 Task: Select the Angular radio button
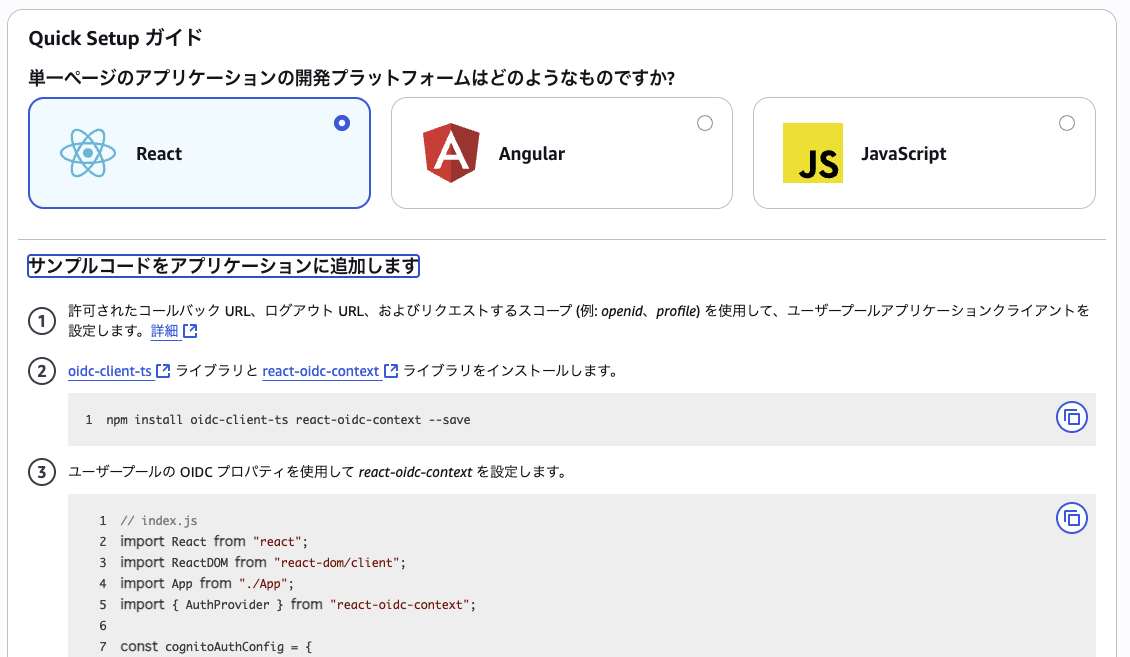(705, 123)
